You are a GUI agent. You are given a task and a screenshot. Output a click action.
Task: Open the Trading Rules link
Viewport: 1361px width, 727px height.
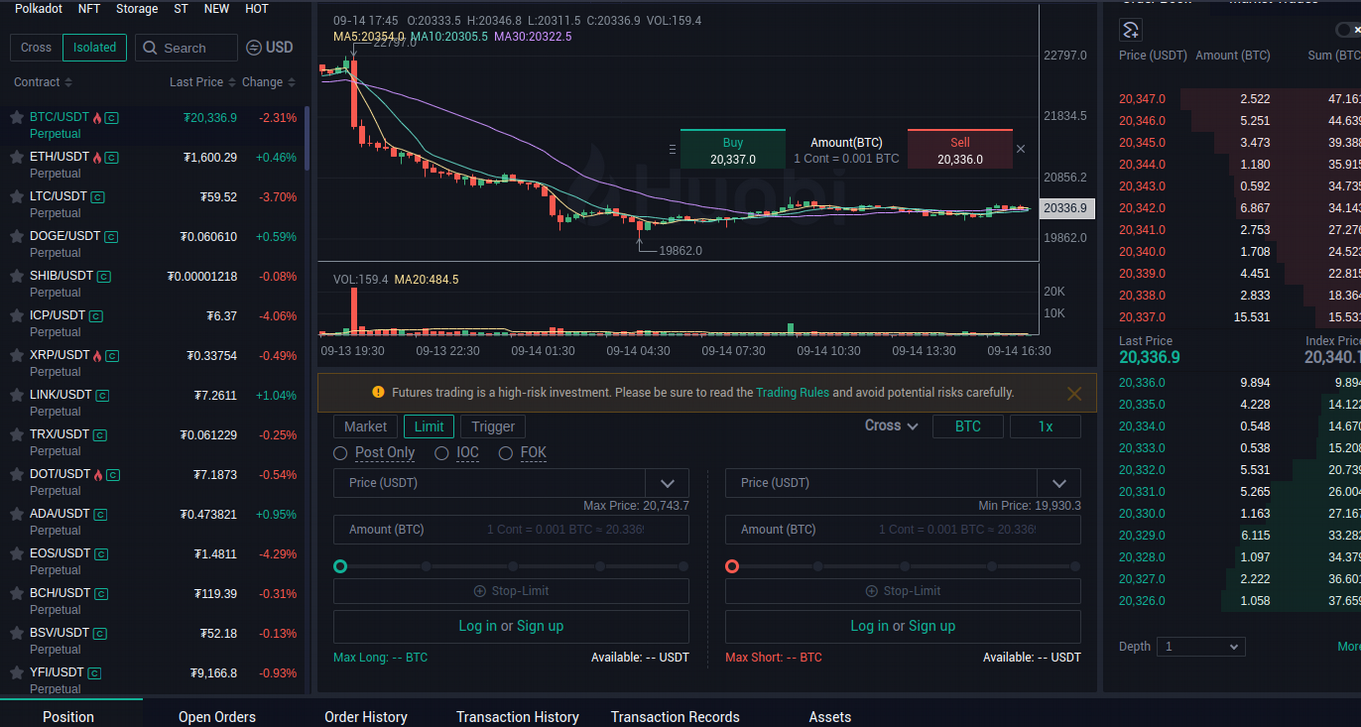coord(792,393)
